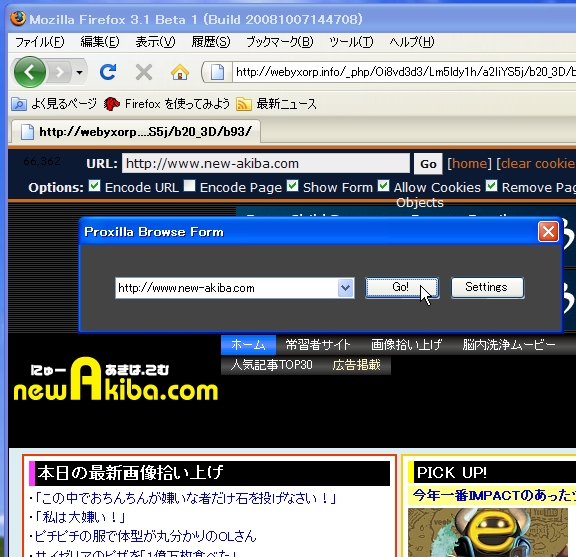Image resolution: width=576 pixels, height=557 pixels.
Task: Open the ツール(T) menu
Action: [351, 42]
